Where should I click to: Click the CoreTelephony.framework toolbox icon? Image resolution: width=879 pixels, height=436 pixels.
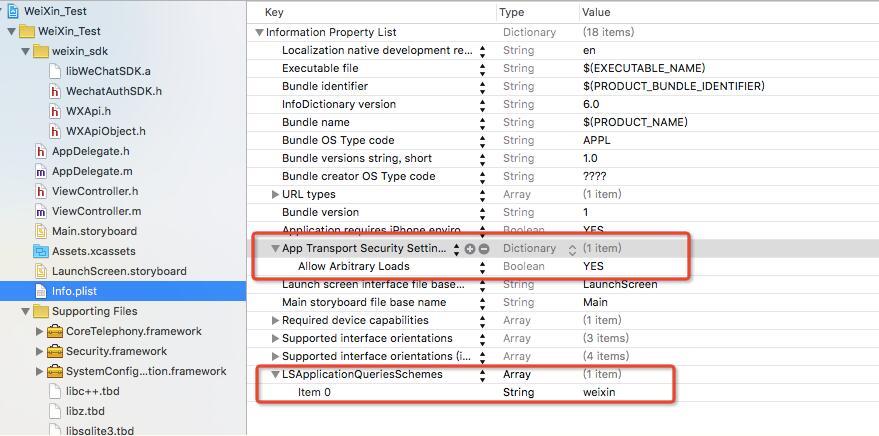click(56, 331)
